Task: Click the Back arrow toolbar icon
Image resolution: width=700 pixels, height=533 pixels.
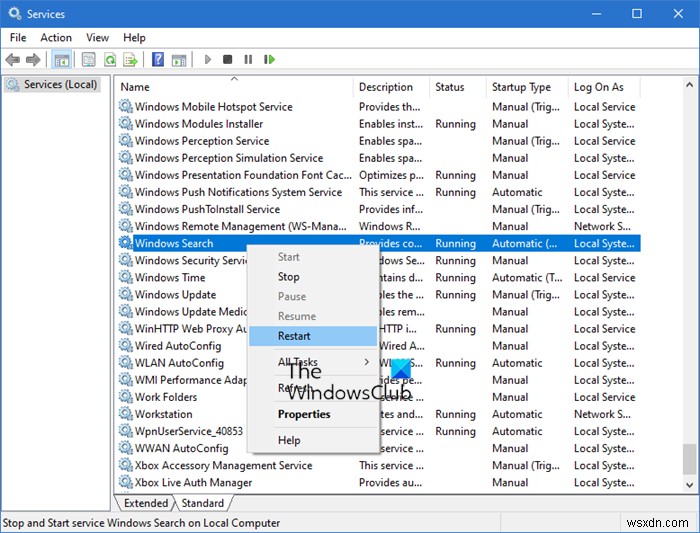Action: (x=13, y=59)
